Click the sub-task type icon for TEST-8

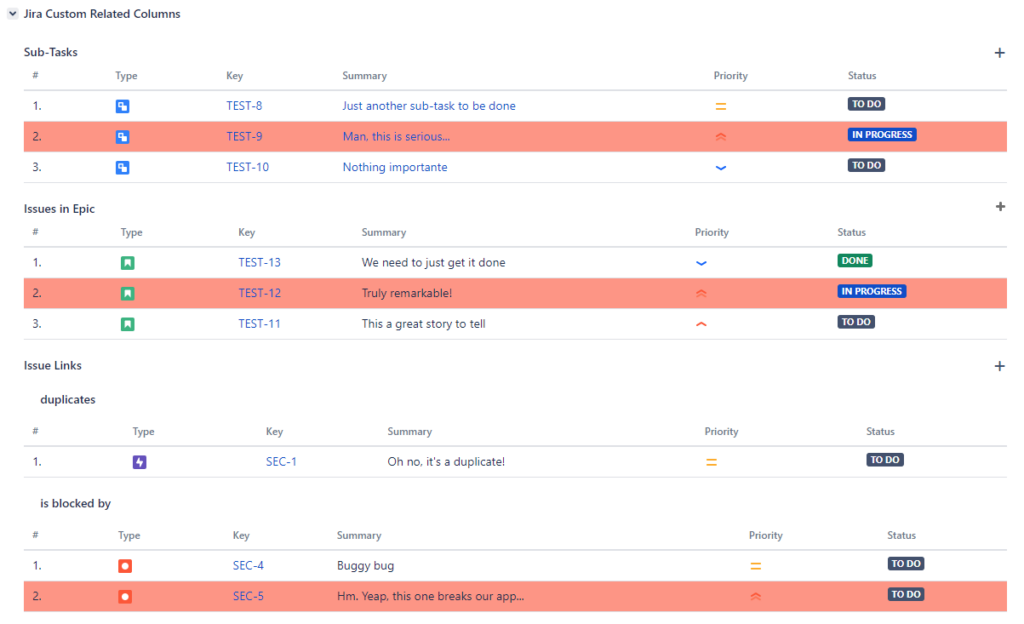click(122, 106)
